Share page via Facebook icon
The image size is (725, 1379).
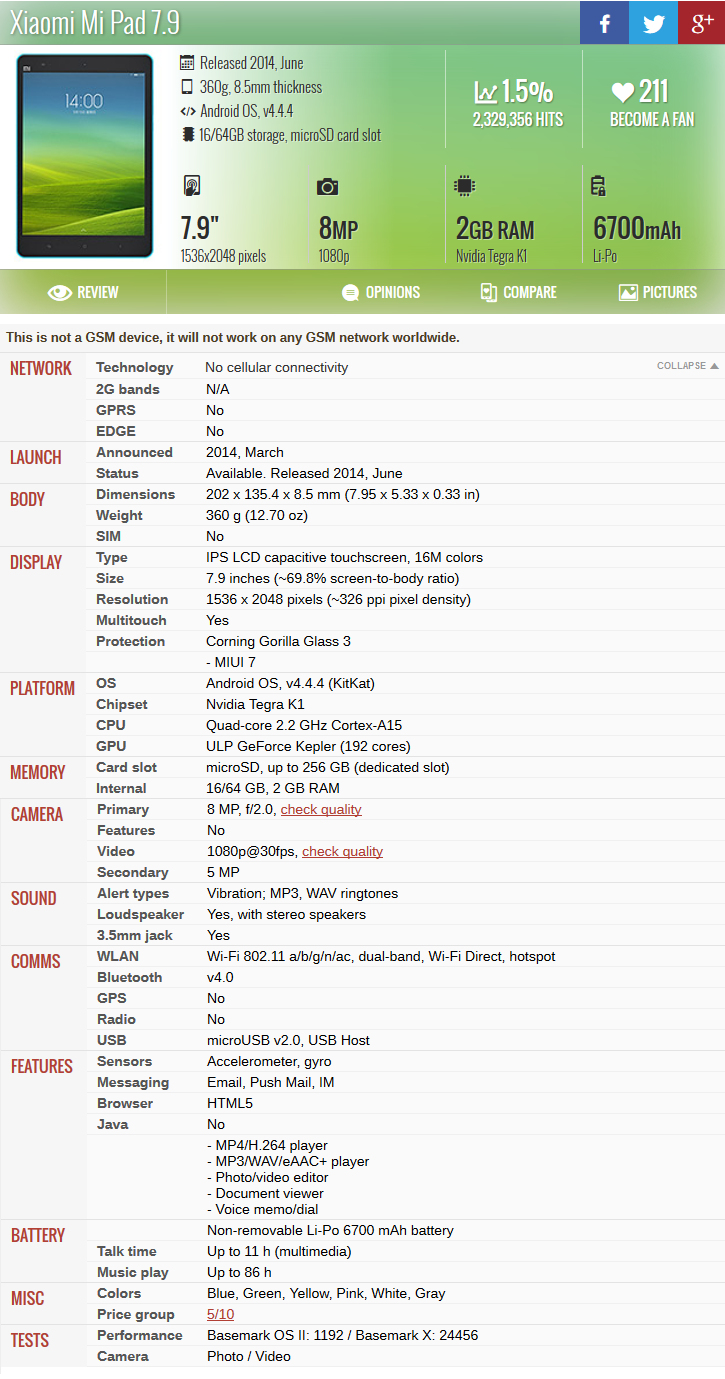(x=604, y=23)
